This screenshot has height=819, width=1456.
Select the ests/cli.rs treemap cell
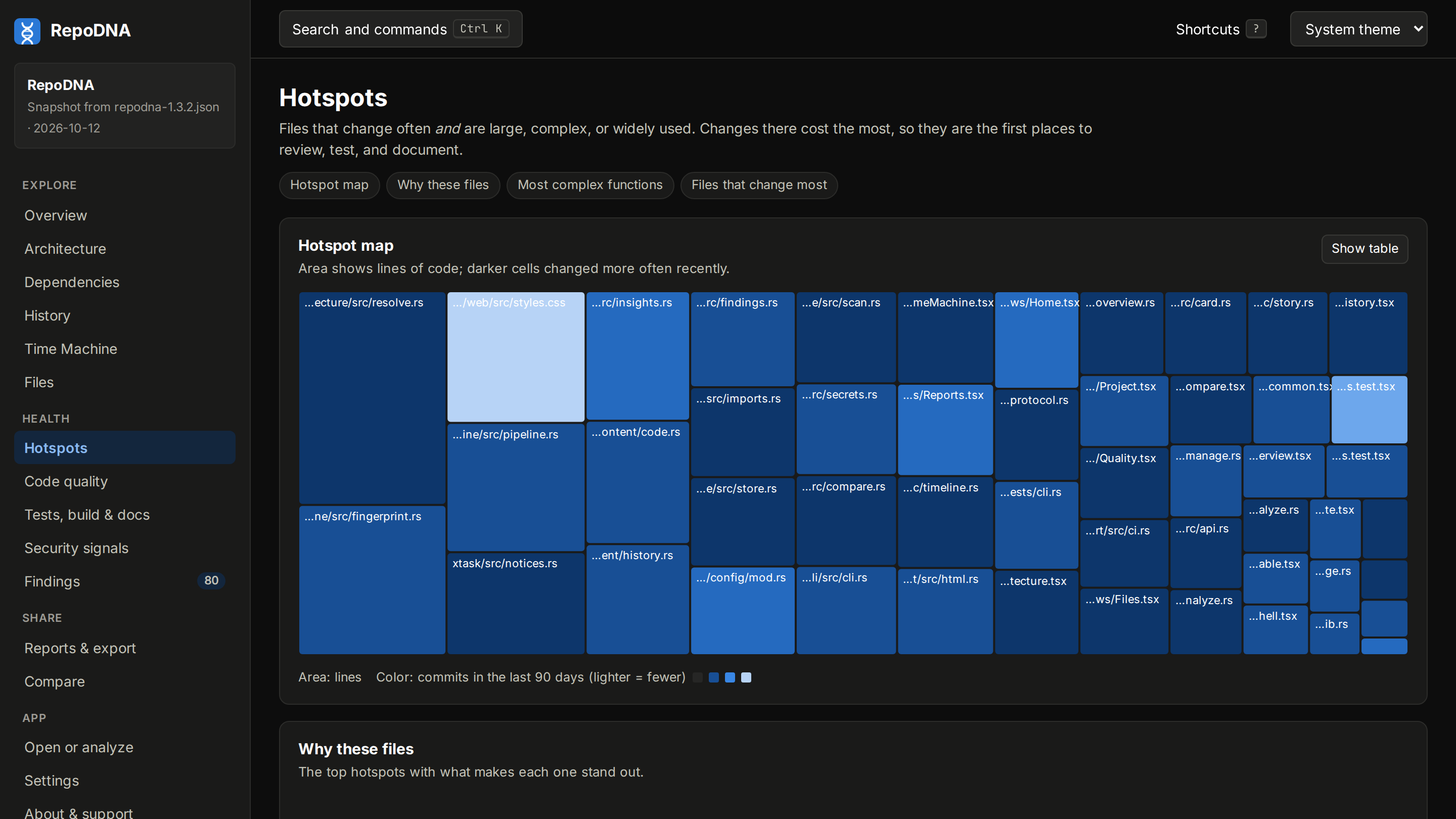click(1036, 525)
